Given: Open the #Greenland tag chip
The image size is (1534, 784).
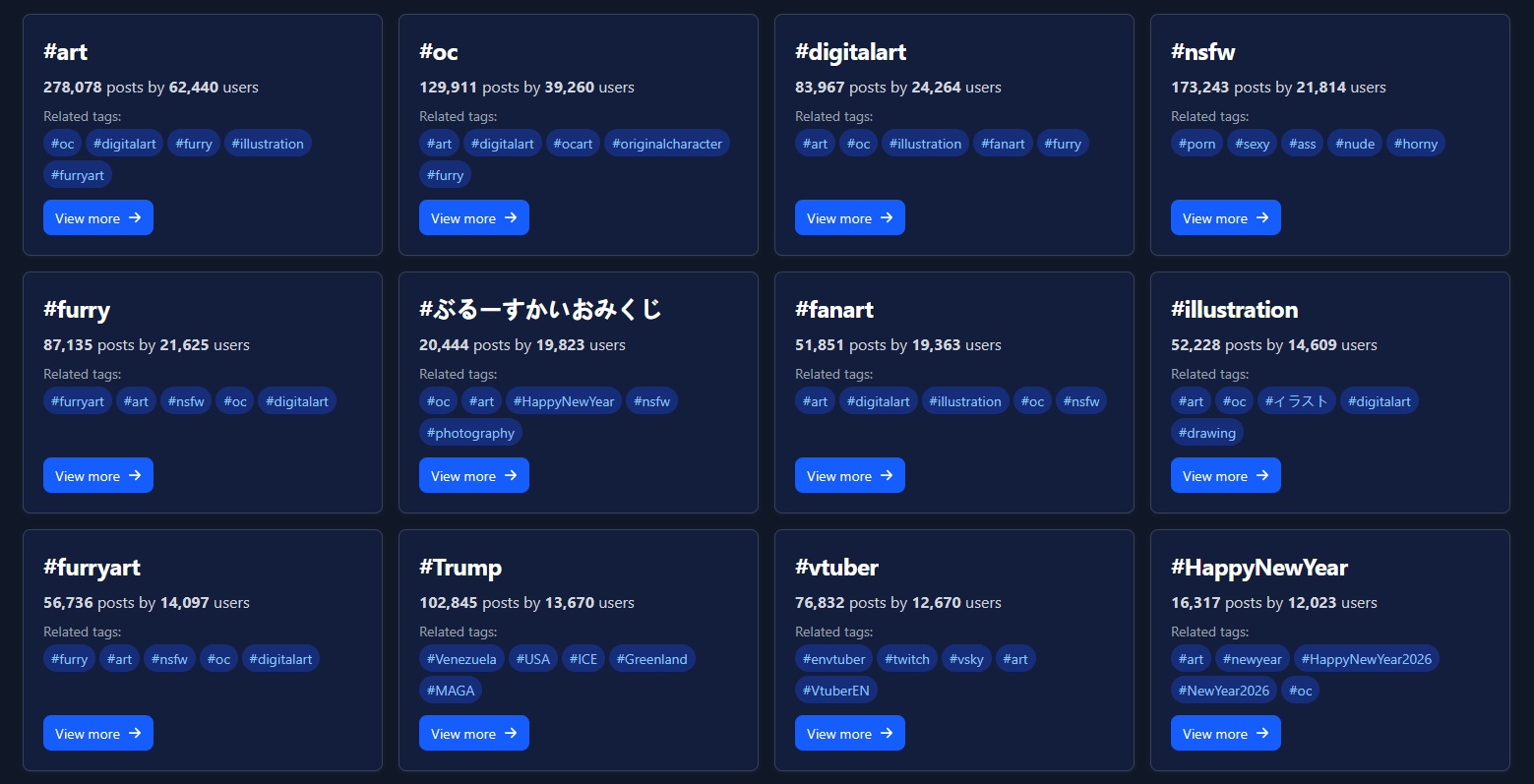Looking at the screenshot, I should pyautogui.click(x=651, y=659).
